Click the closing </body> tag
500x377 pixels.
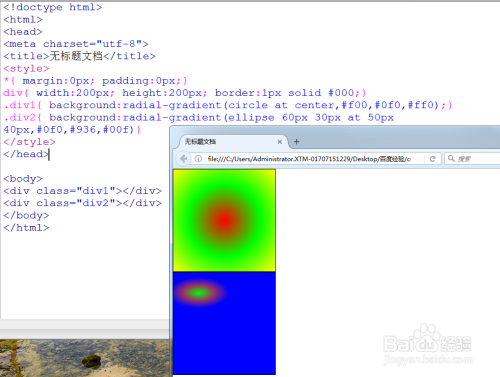click(x=26, y=215)
